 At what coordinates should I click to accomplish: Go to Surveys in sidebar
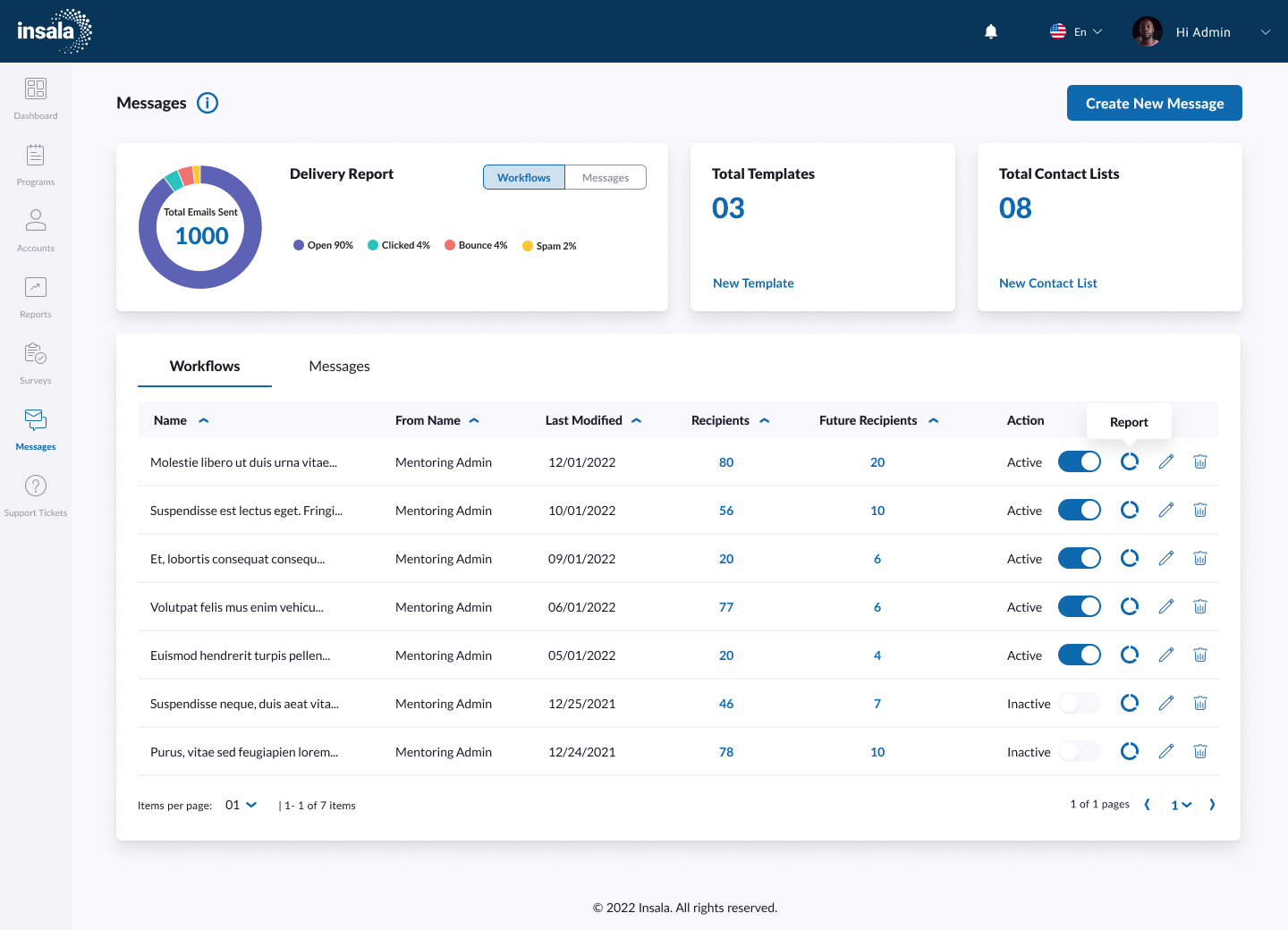pos(36,363)
